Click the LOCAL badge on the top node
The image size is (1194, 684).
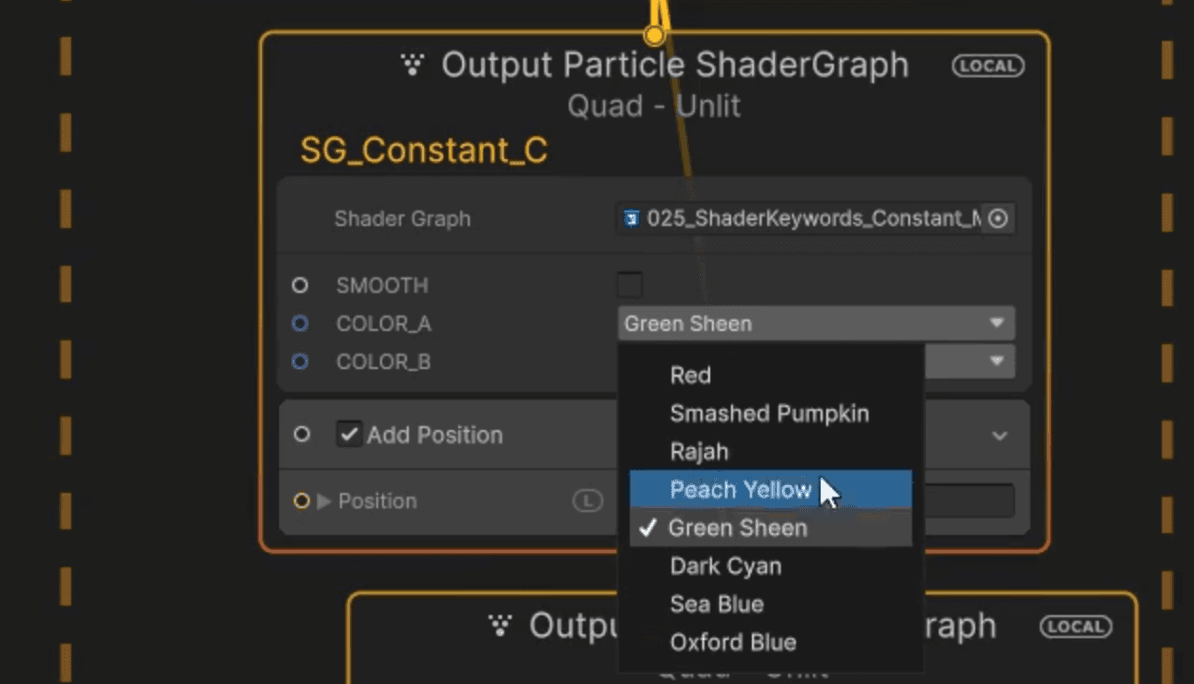[x=987, y=65]
